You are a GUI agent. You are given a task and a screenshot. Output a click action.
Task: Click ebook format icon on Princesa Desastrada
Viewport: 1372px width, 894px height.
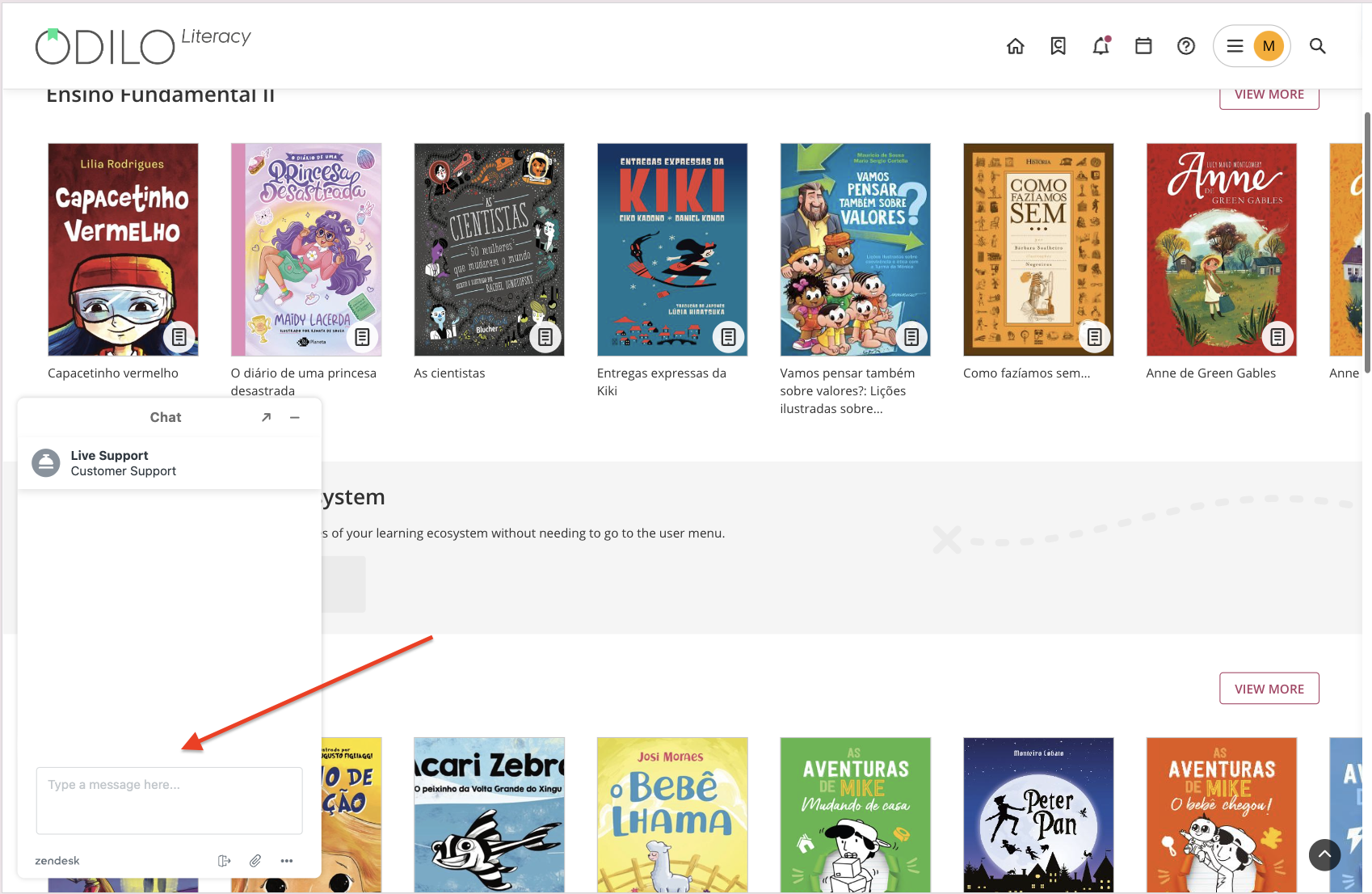[363, 337]
